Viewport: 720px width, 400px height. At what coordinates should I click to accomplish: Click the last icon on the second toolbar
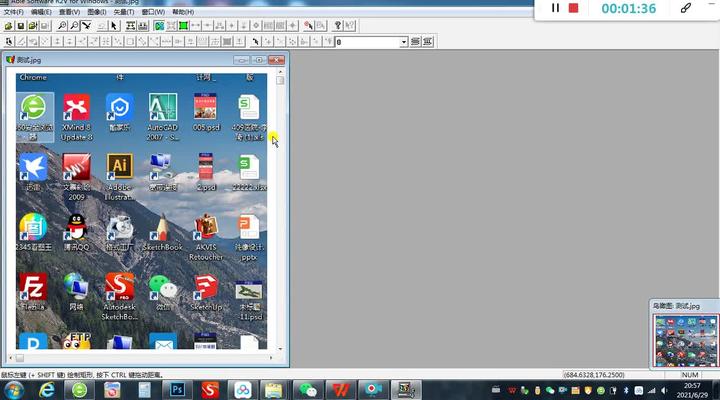(x=428, y=42)
